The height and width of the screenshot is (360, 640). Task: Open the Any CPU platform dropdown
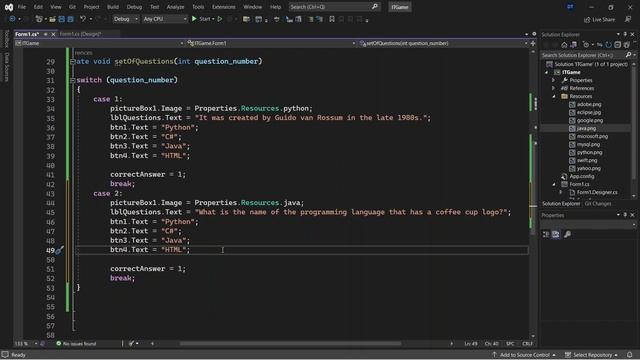click(164, 19)
